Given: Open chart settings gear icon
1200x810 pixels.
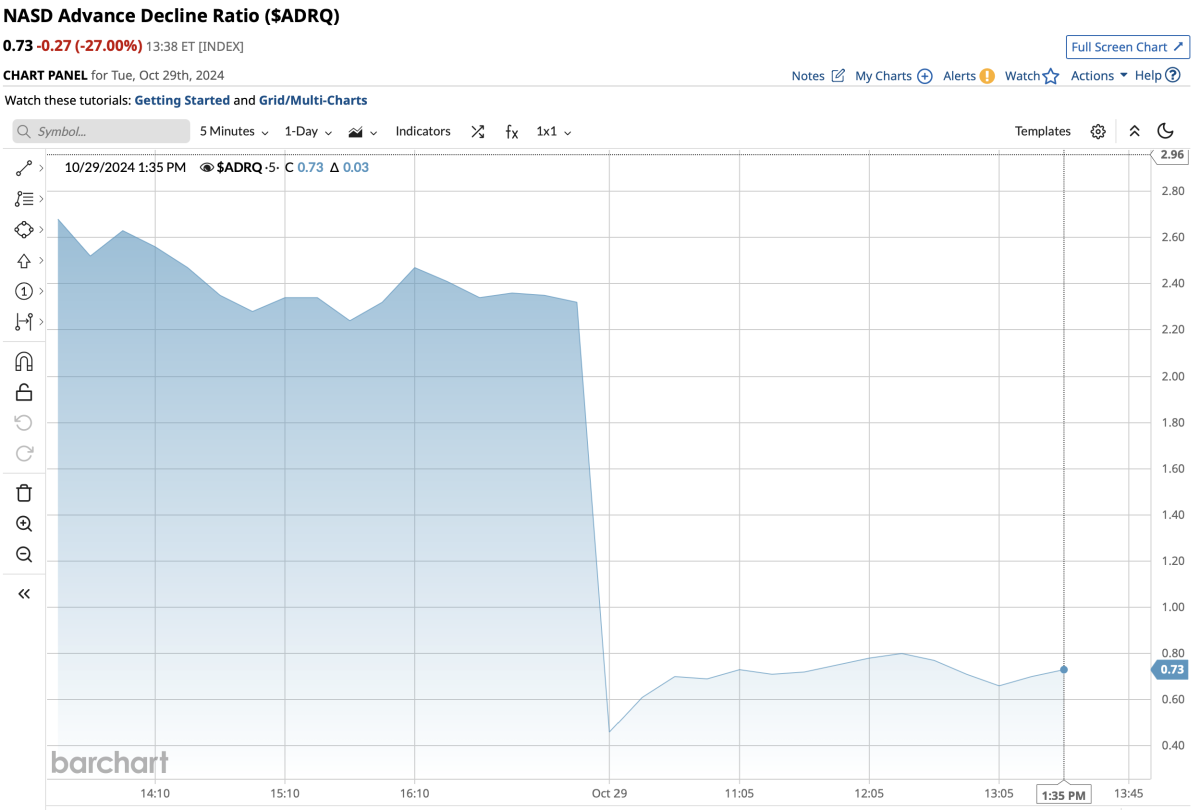Looking at the screenshot, I should 1098,131.
